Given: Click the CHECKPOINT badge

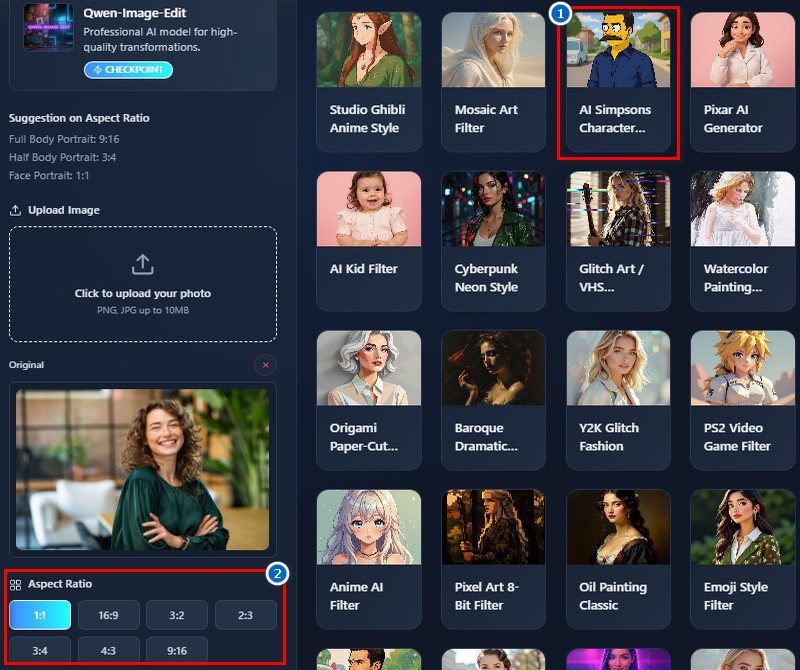Looking at the screenshot, I should point(128,70).
